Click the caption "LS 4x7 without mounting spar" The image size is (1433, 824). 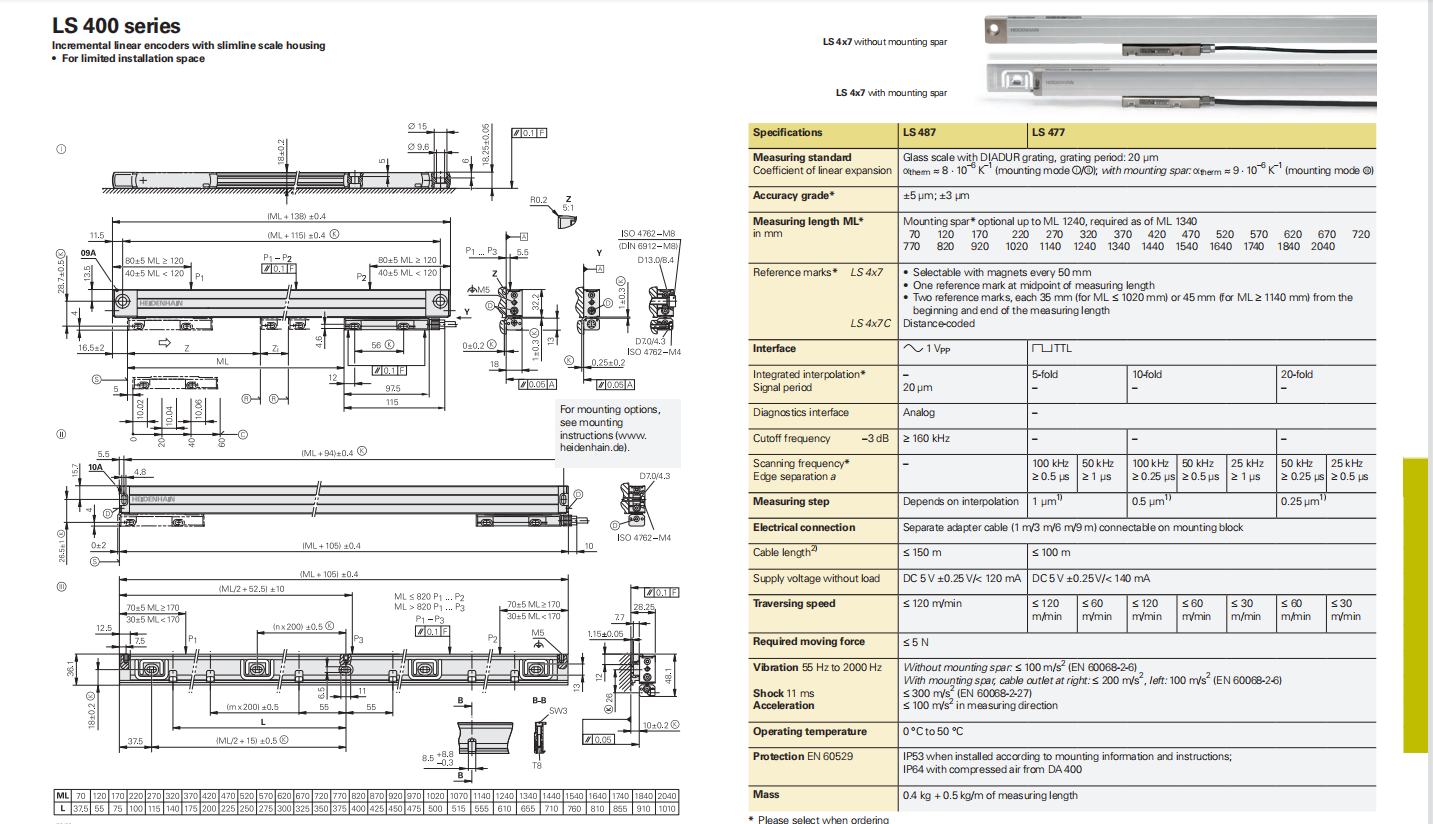pos(884,43)
